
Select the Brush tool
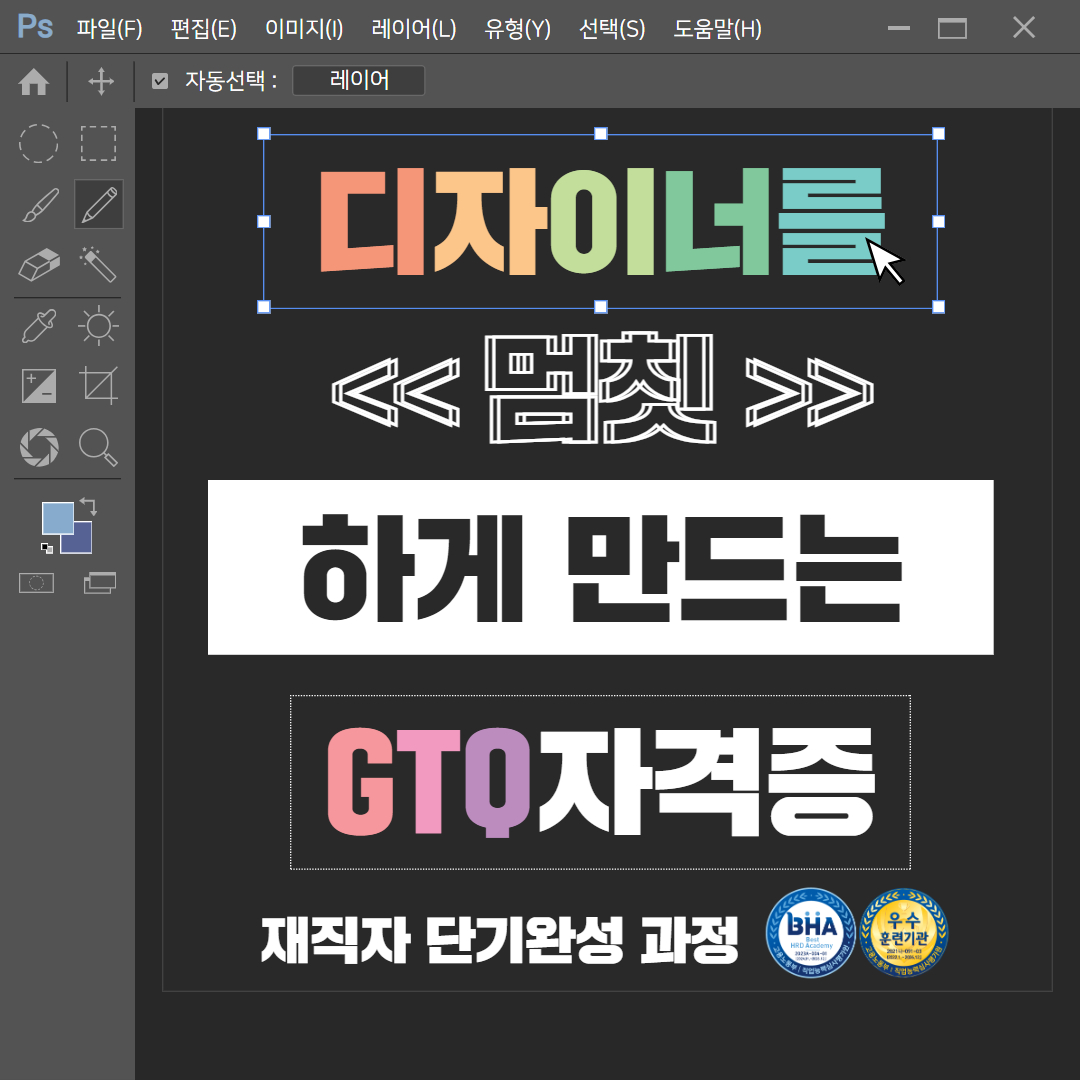tap(39, 204)
